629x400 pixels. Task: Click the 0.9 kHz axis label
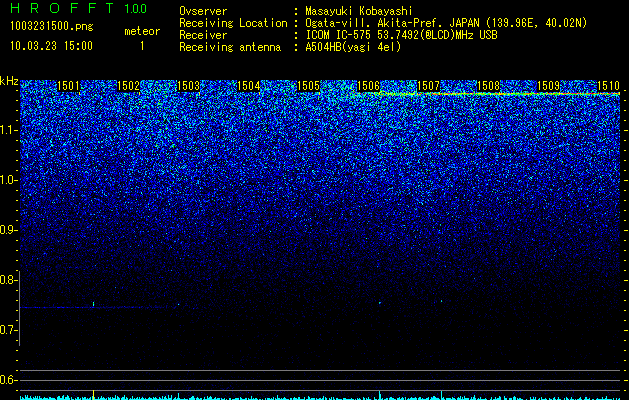(x=9, y=230)
